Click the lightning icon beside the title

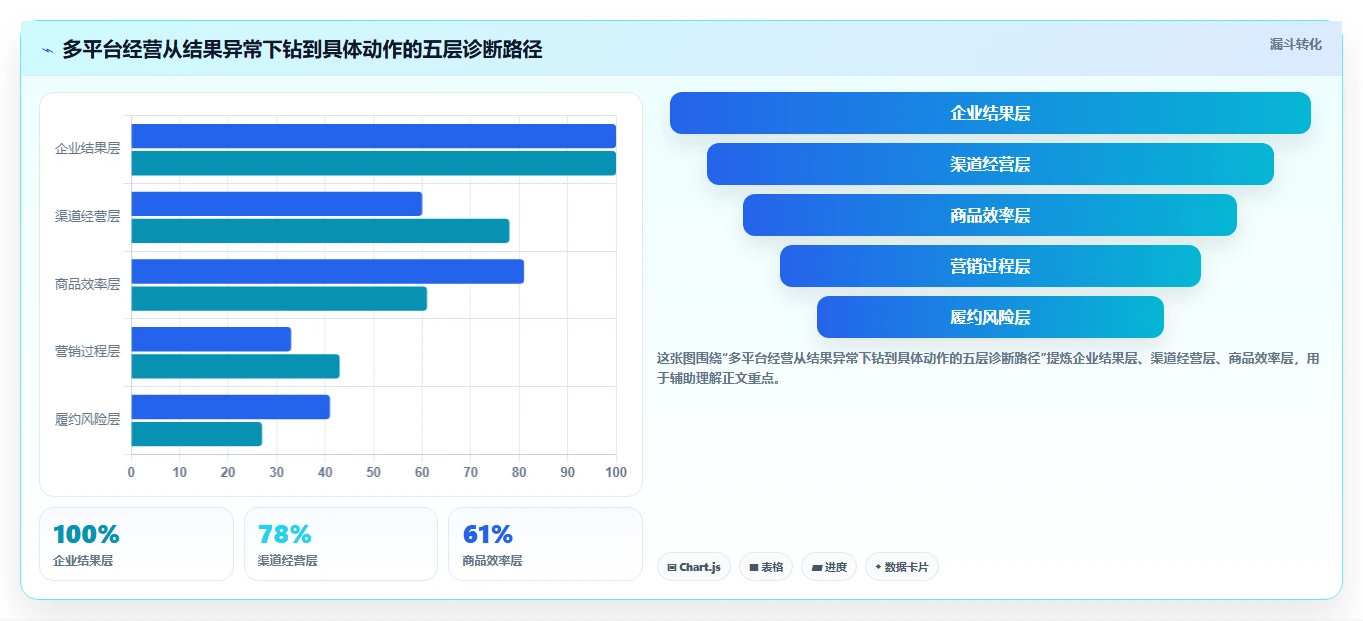48,50
